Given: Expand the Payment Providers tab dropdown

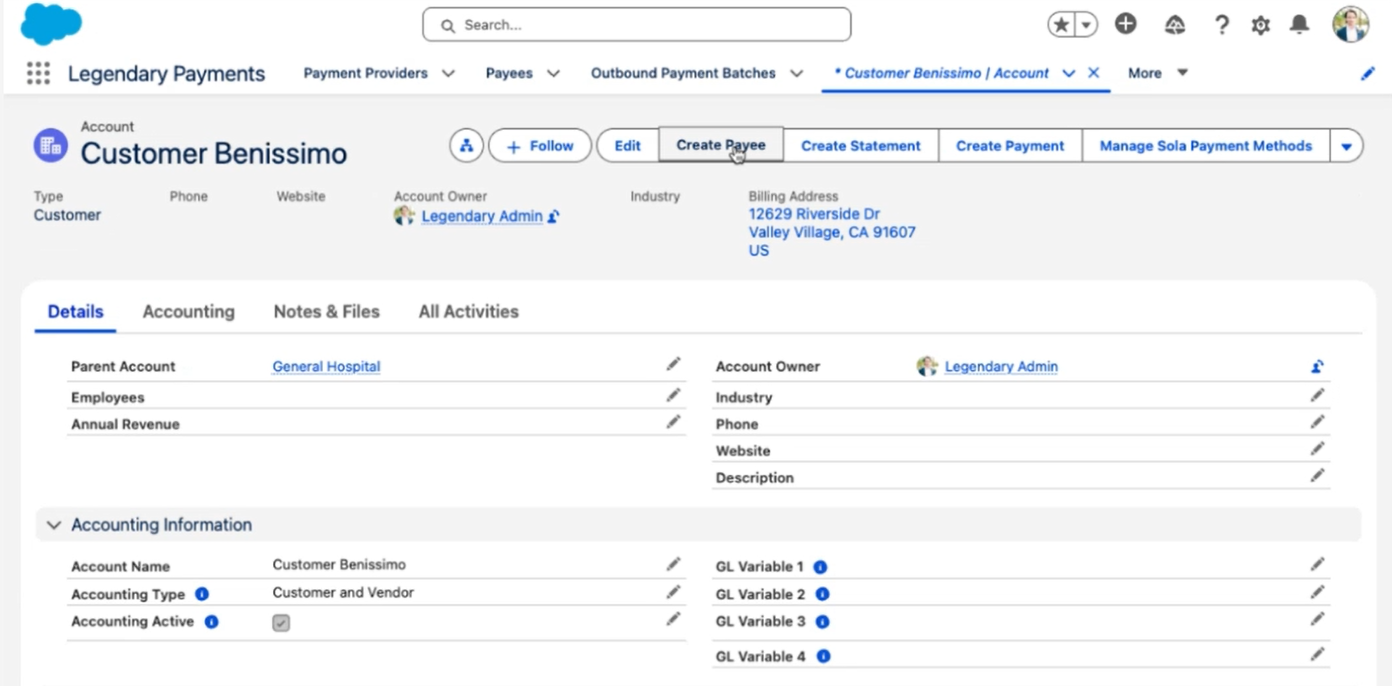Looking at the screenshot, I should (448, 73).
